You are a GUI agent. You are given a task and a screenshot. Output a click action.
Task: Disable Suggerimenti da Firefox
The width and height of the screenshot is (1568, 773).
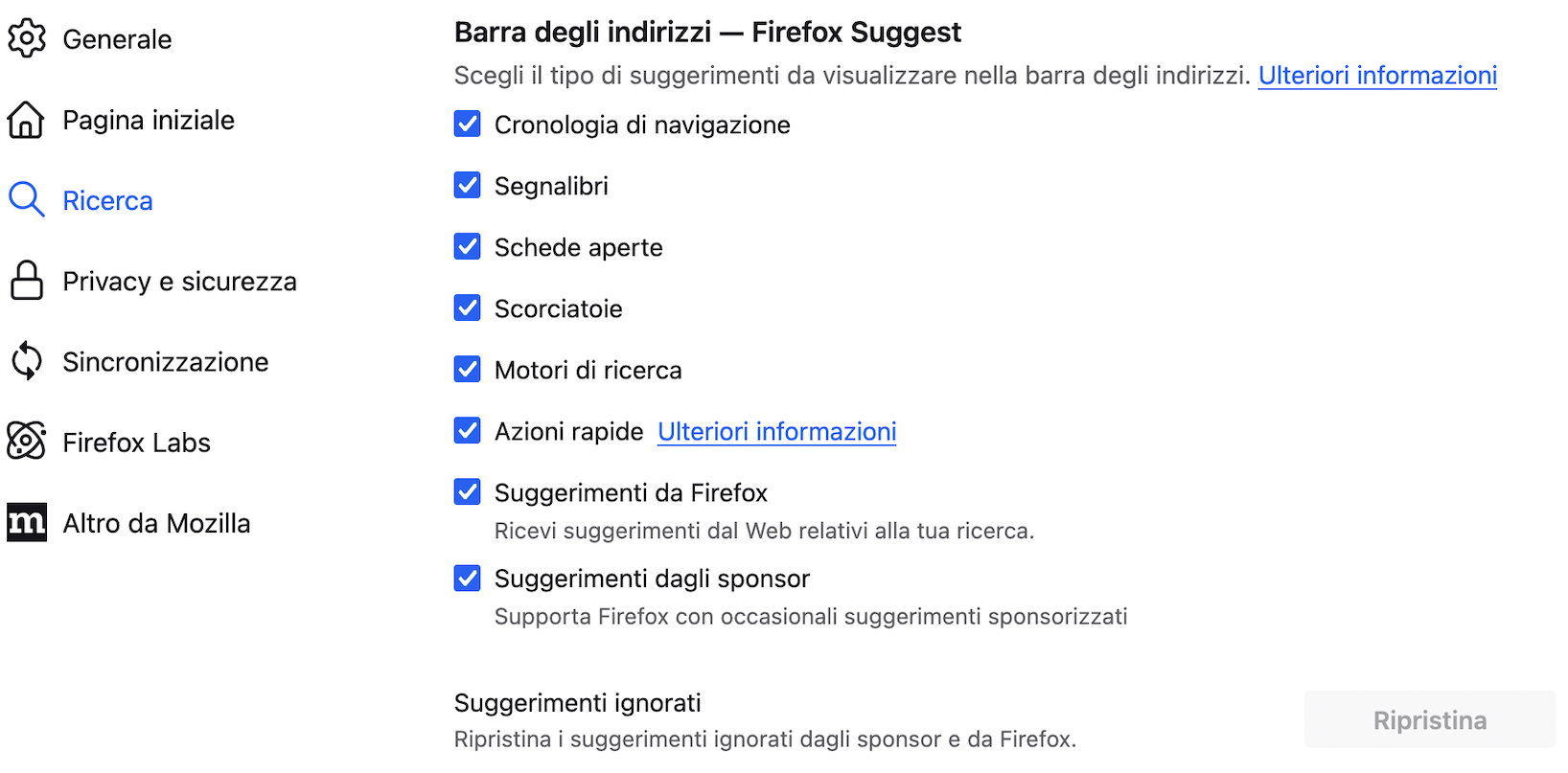(467, 491)
